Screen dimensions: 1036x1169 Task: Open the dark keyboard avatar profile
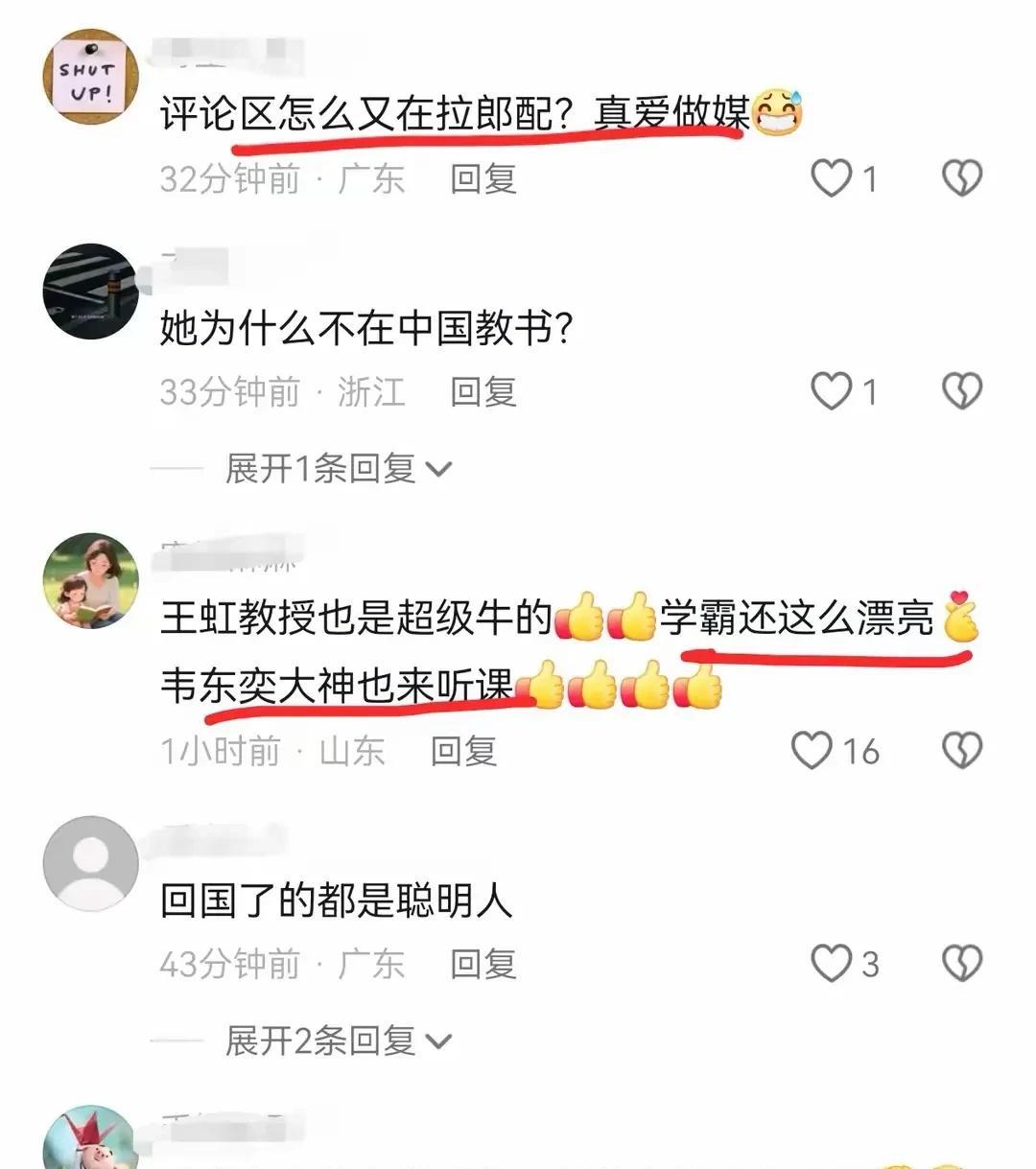point(91,292)
